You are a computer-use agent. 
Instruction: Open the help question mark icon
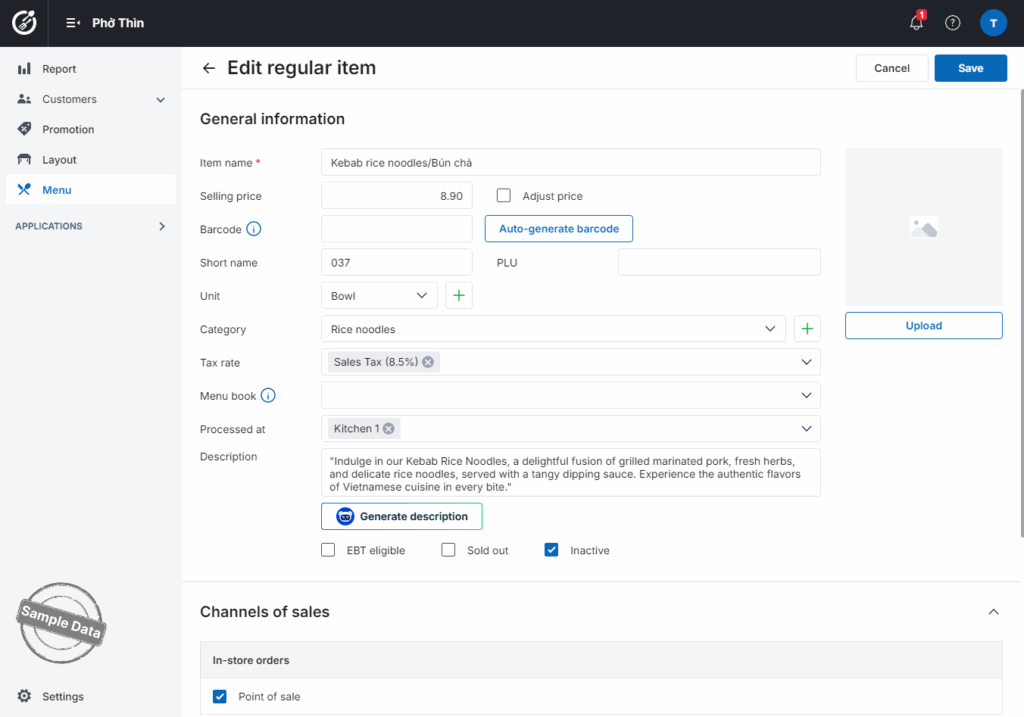coord(953,23)
